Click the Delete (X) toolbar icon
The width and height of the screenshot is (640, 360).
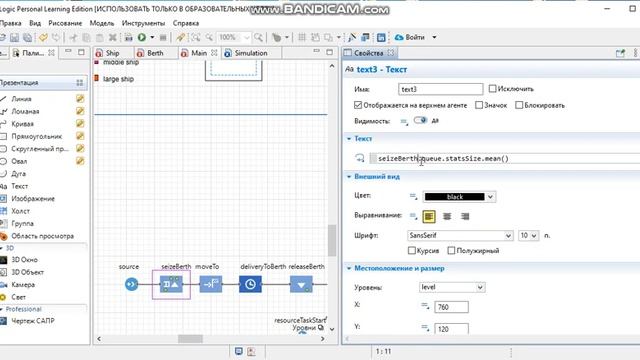[x=113, y=38]
